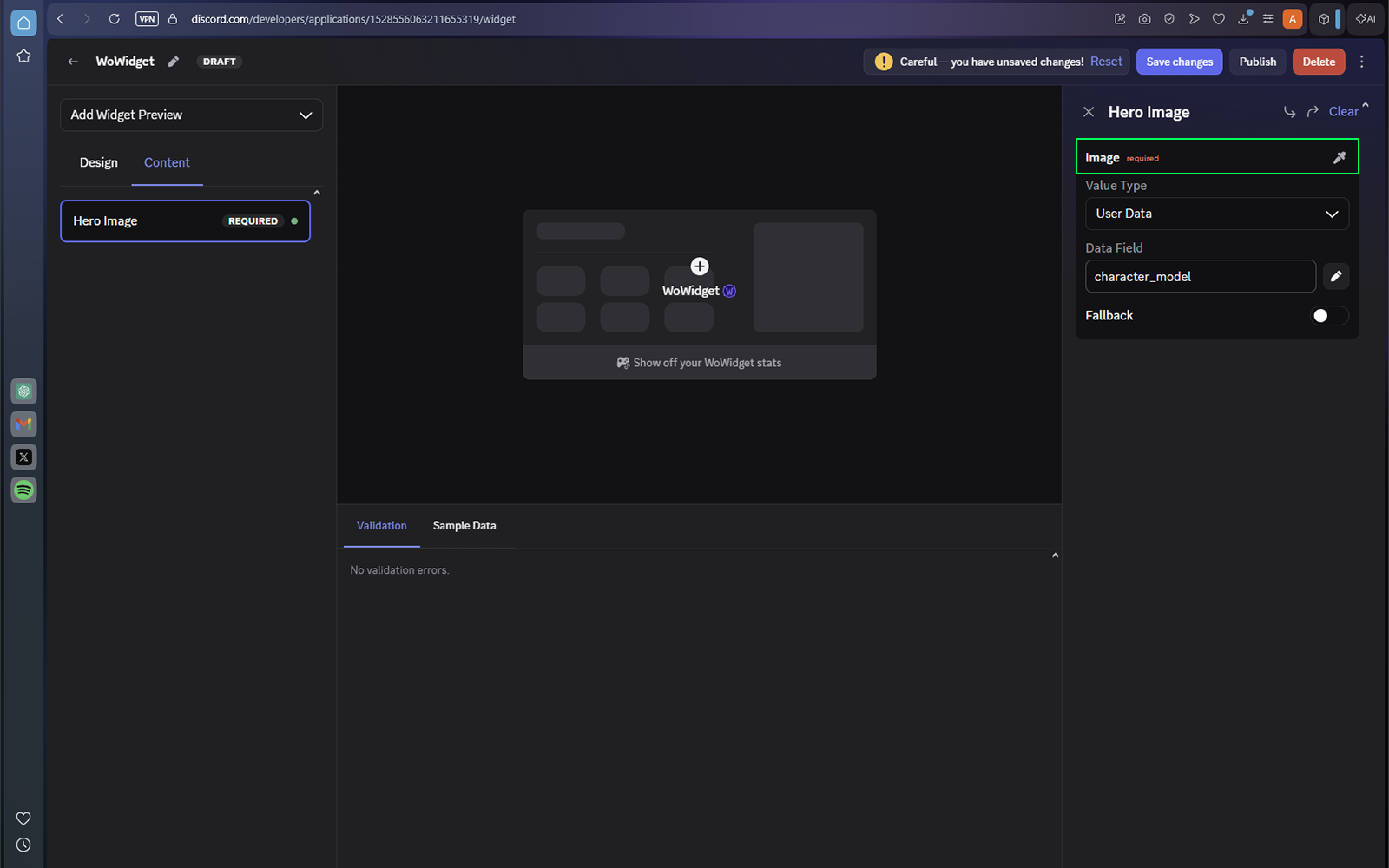
Task: Open the ChatGPT sidebar shortcut
Action: click(23, 391)
